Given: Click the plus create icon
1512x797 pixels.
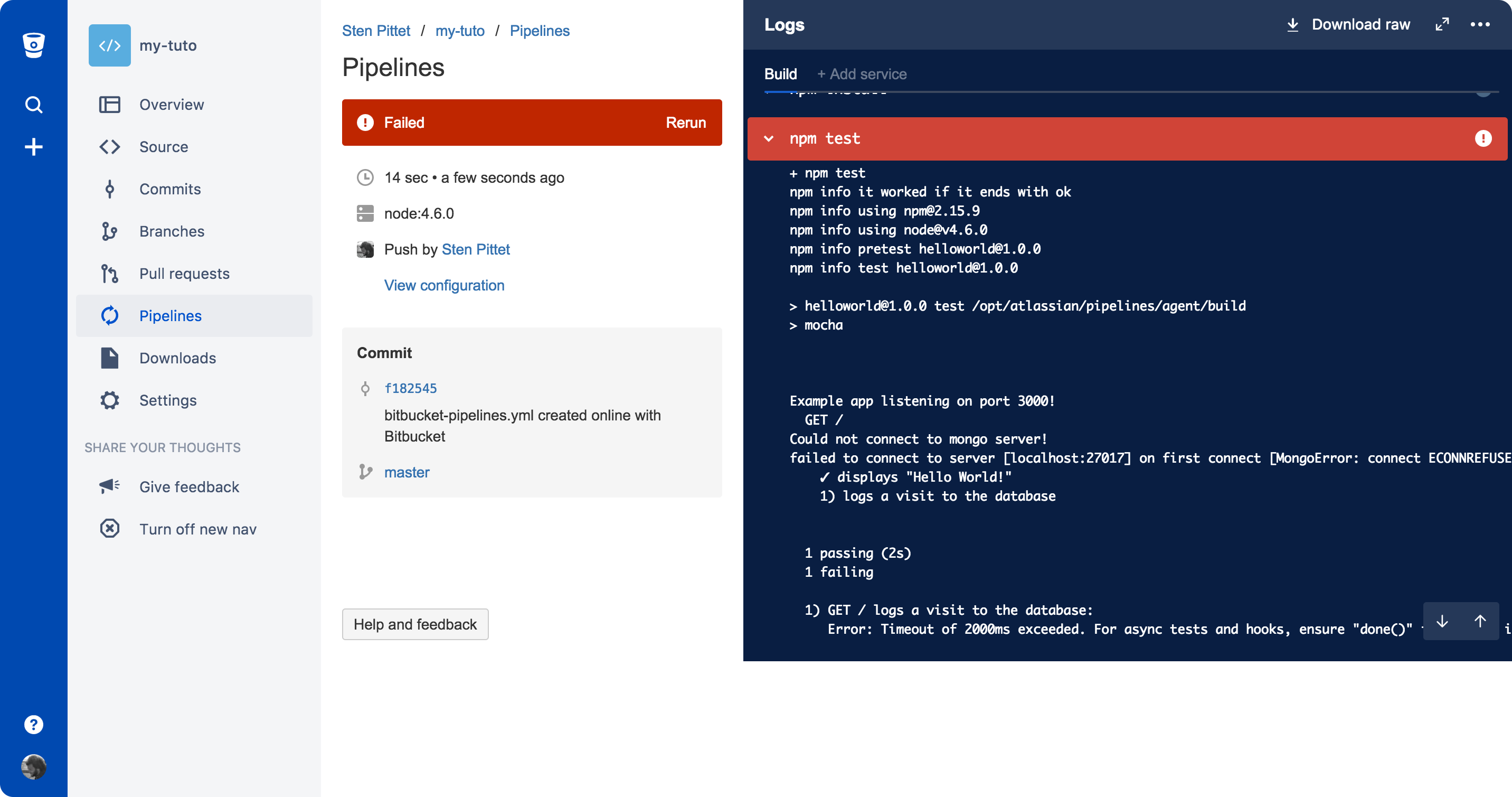Looking at the screenshot, I should coord(33,147).
